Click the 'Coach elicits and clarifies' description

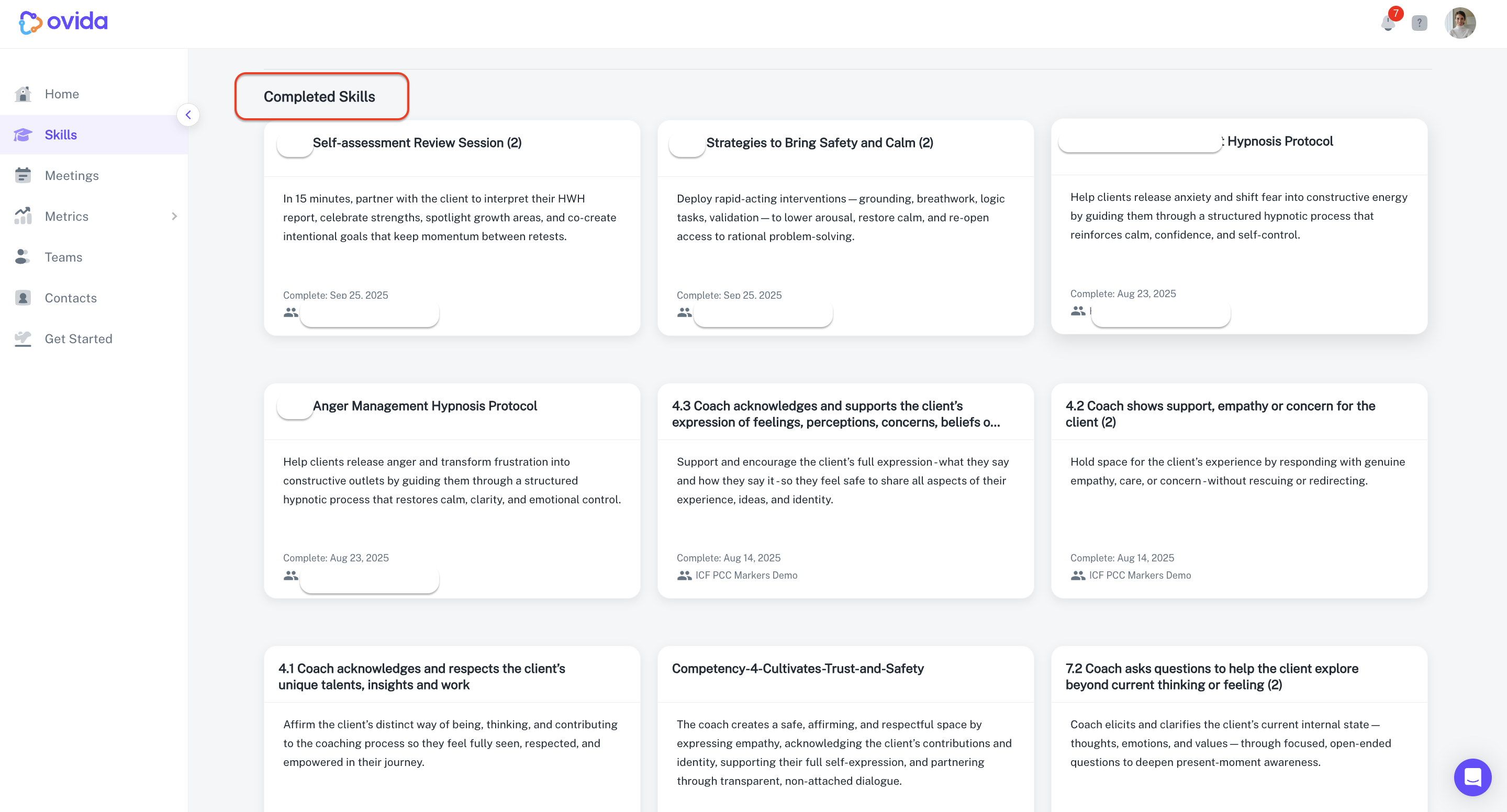(x=1231, y=743)
